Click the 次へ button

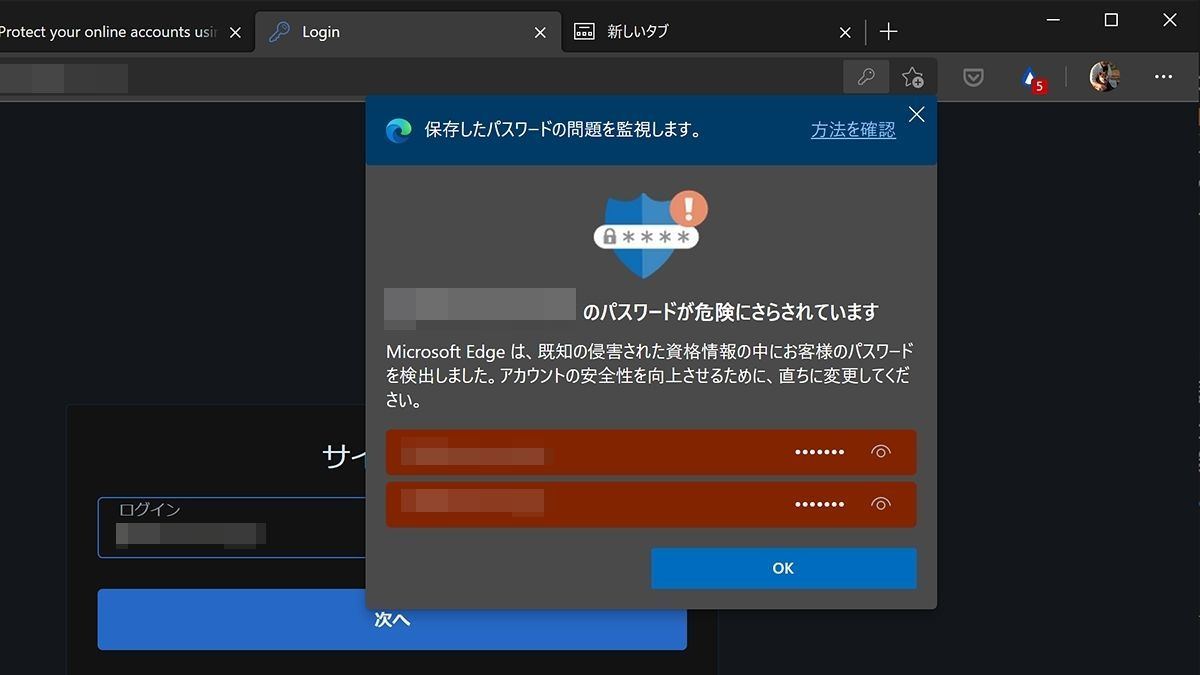pos(392,619)
